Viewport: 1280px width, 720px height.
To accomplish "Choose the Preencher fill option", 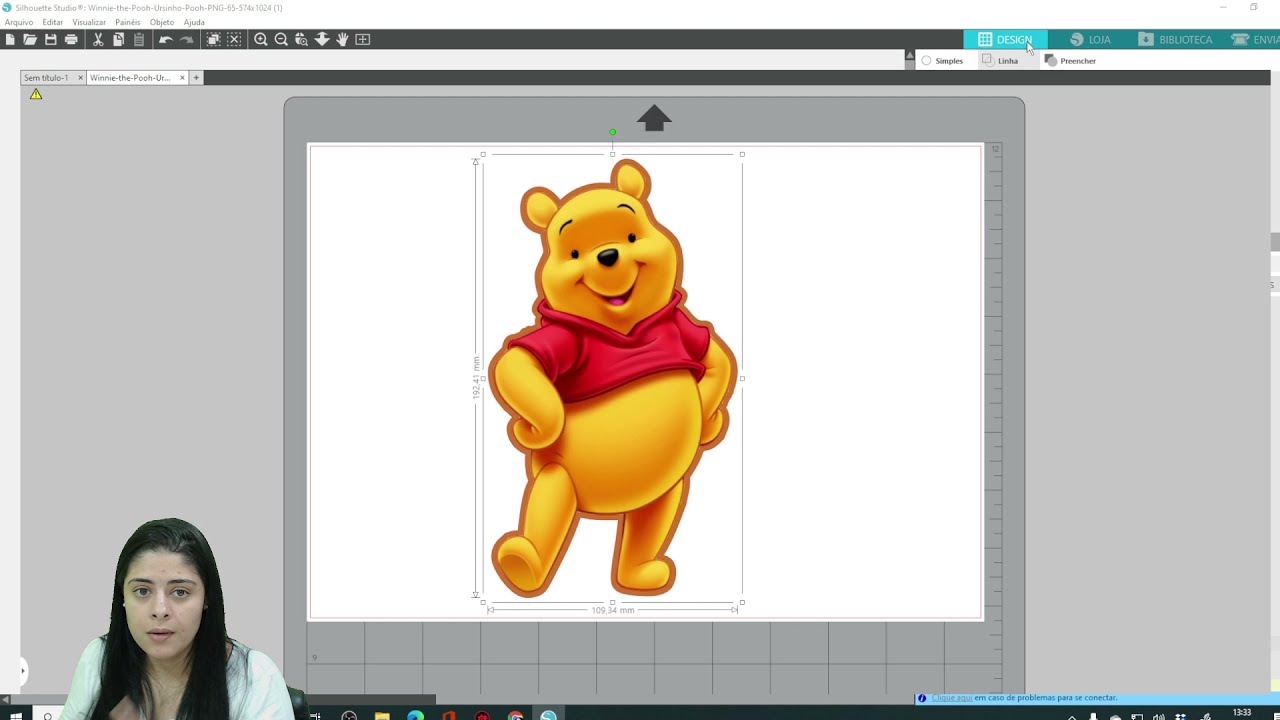I will 1070,61.
